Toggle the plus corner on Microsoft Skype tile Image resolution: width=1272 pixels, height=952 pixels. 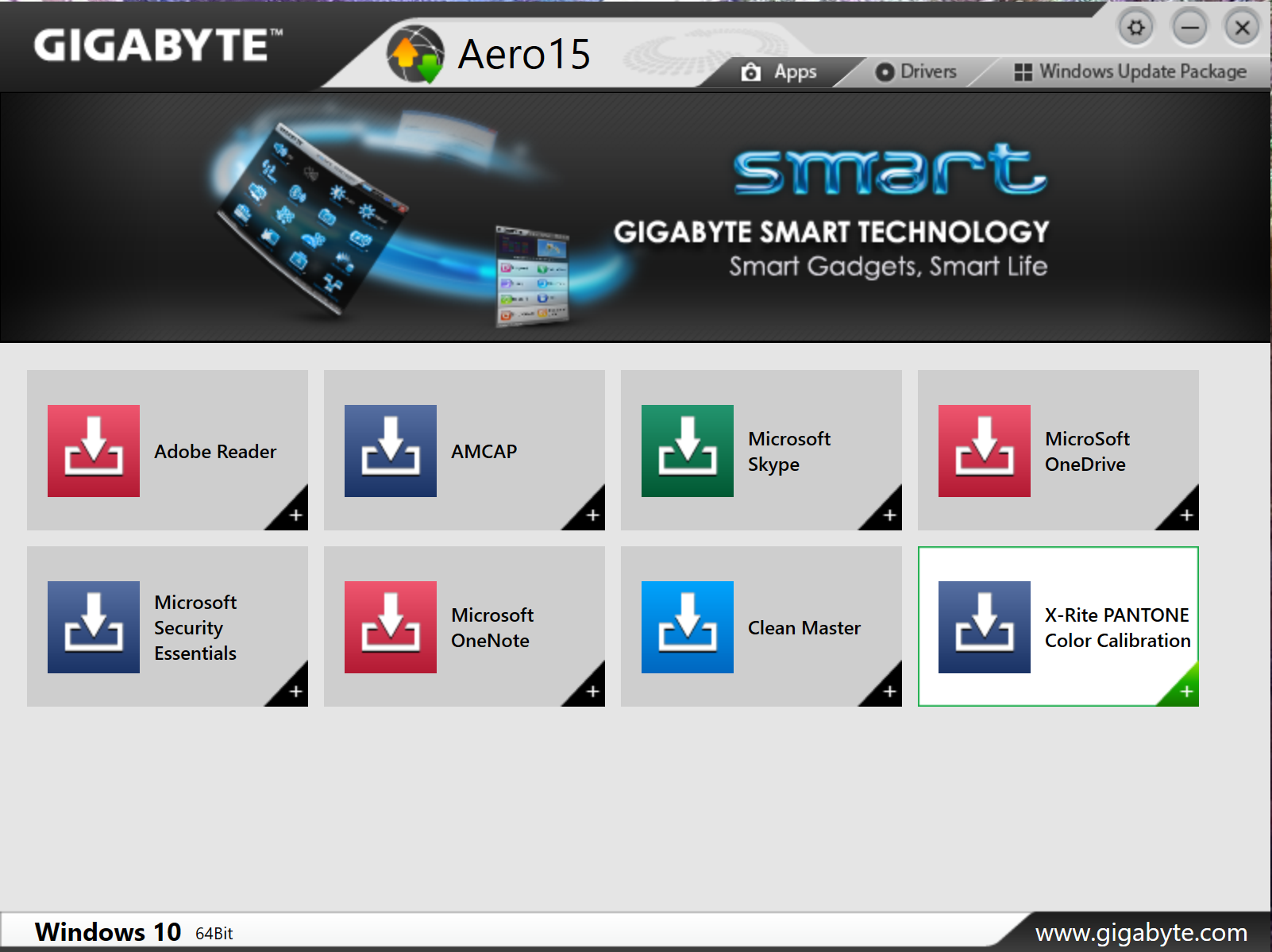[888, 515]
